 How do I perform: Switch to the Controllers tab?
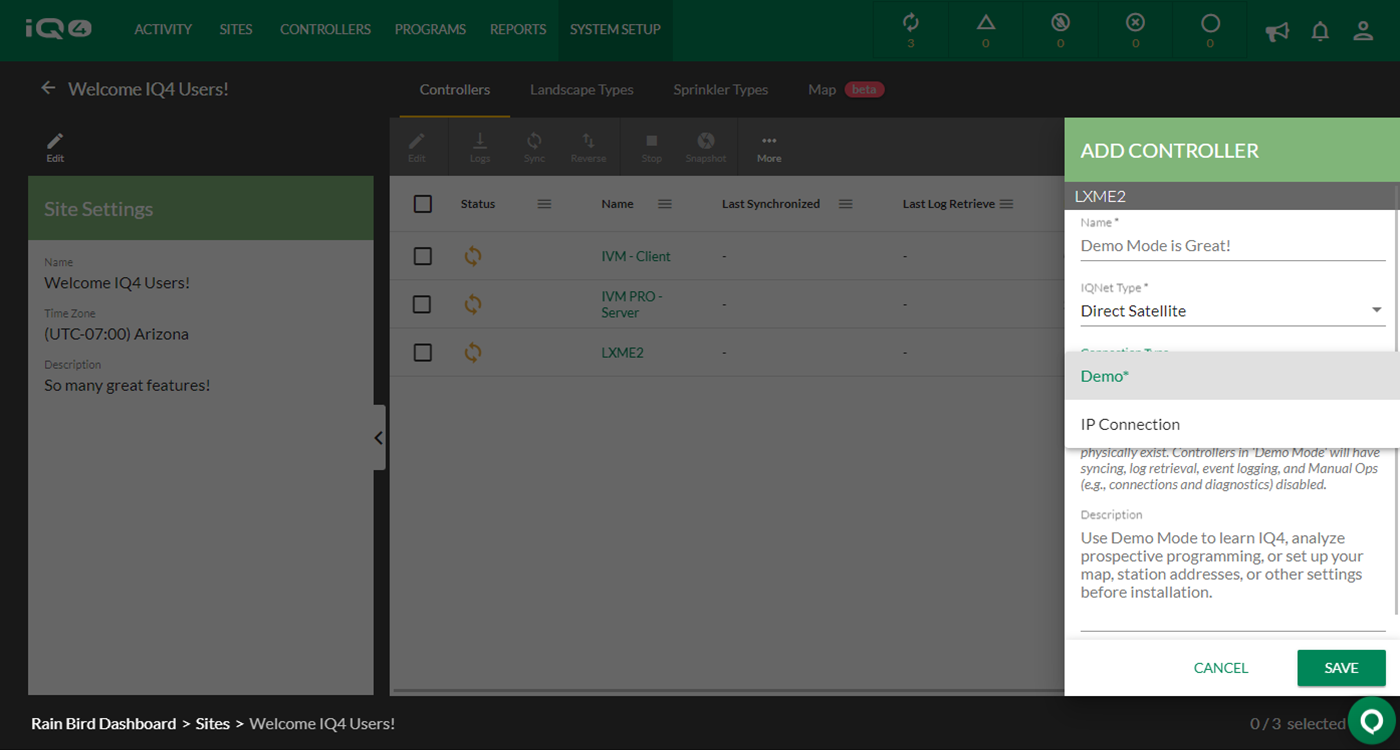(x=455, y=90)
